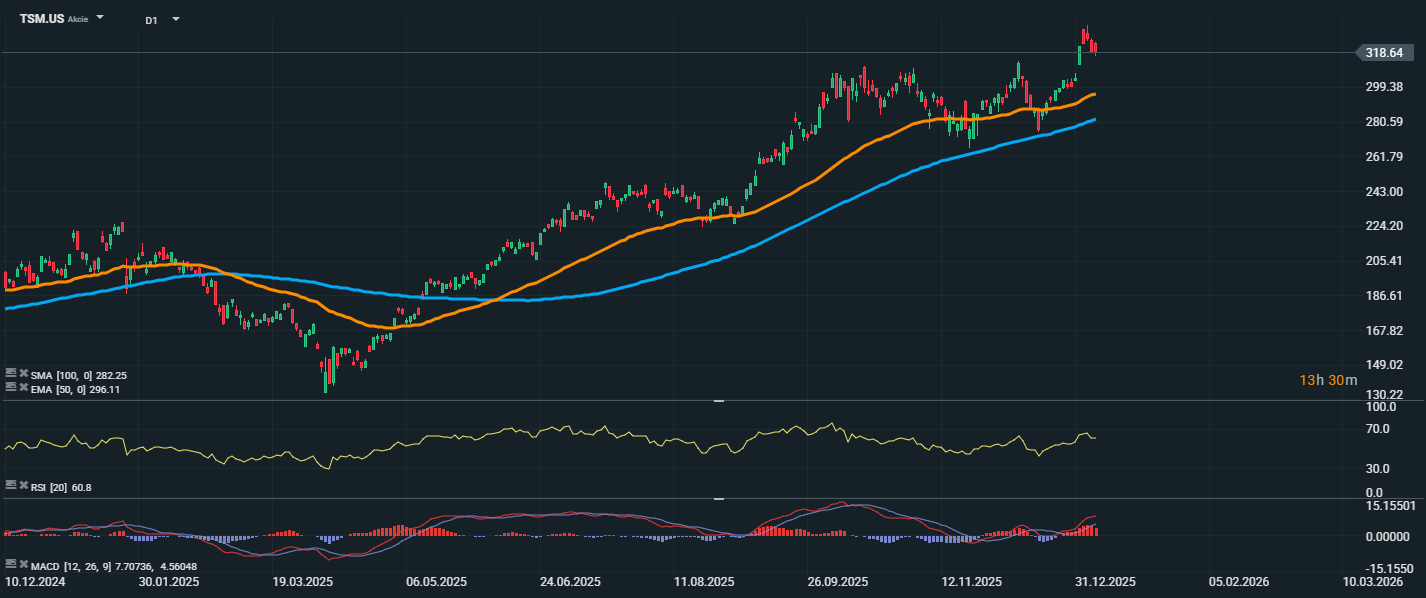Open settings for the EMA 50 indicator

tap(11, 387)
